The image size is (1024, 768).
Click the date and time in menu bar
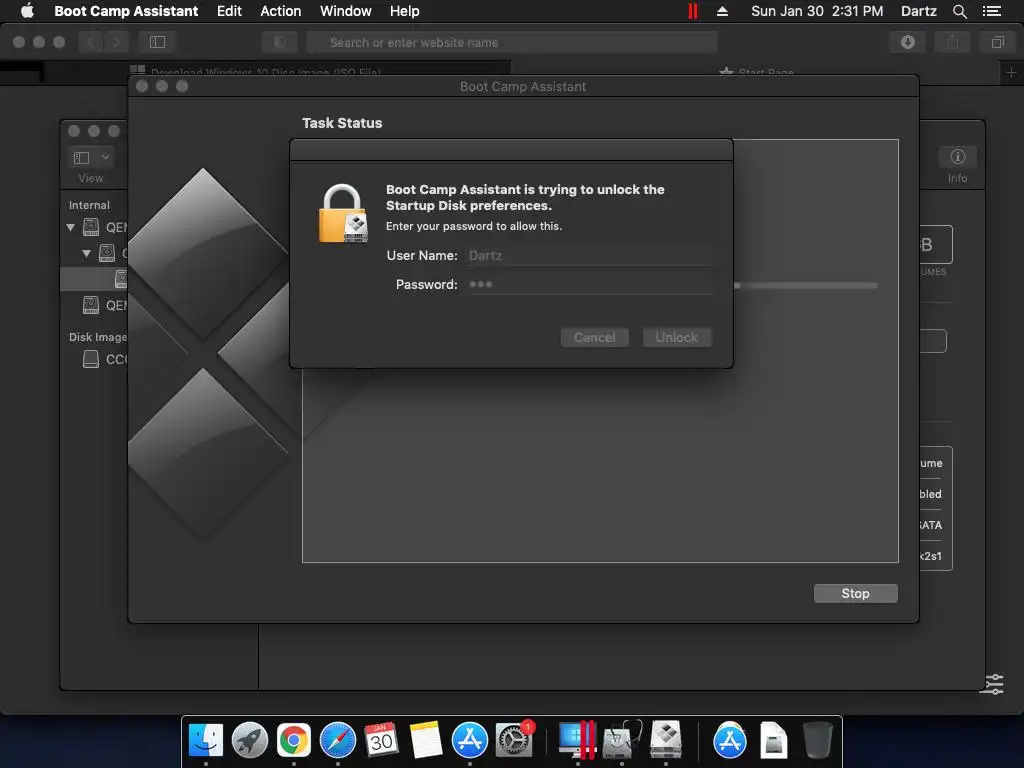coord(817,11)
